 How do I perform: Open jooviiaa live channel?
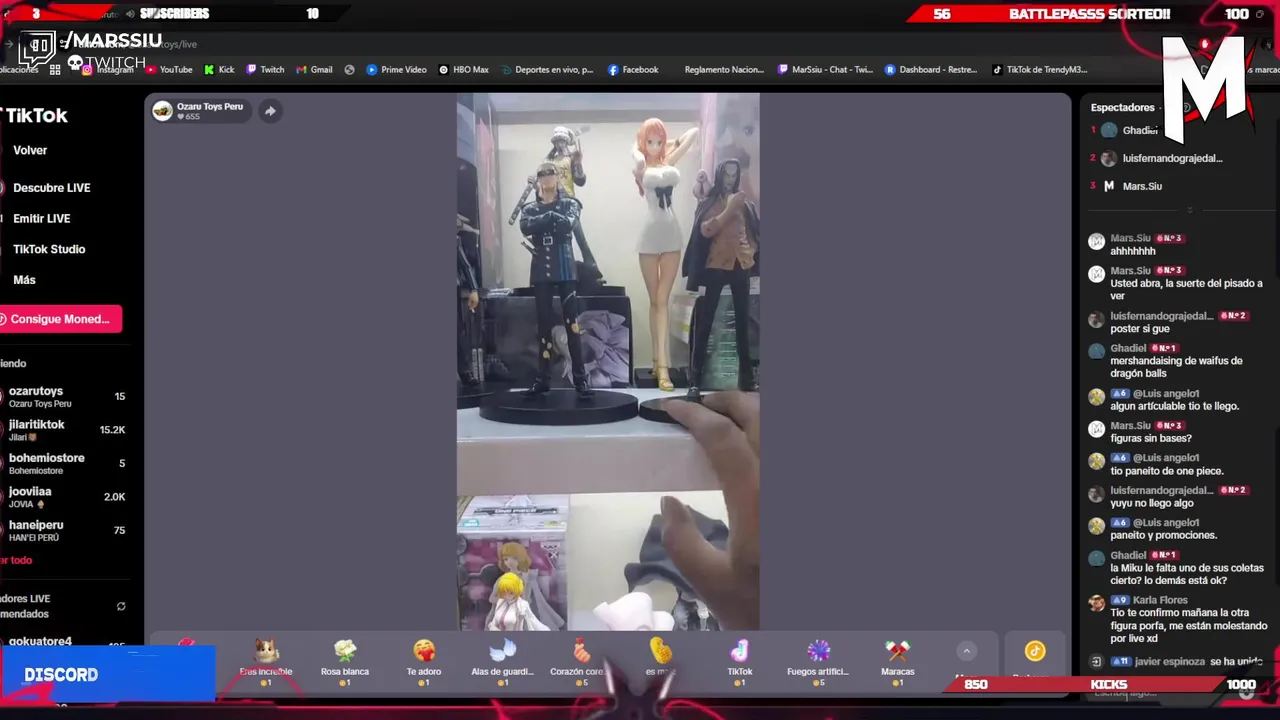pyautogui.click(x=65, y=497)
